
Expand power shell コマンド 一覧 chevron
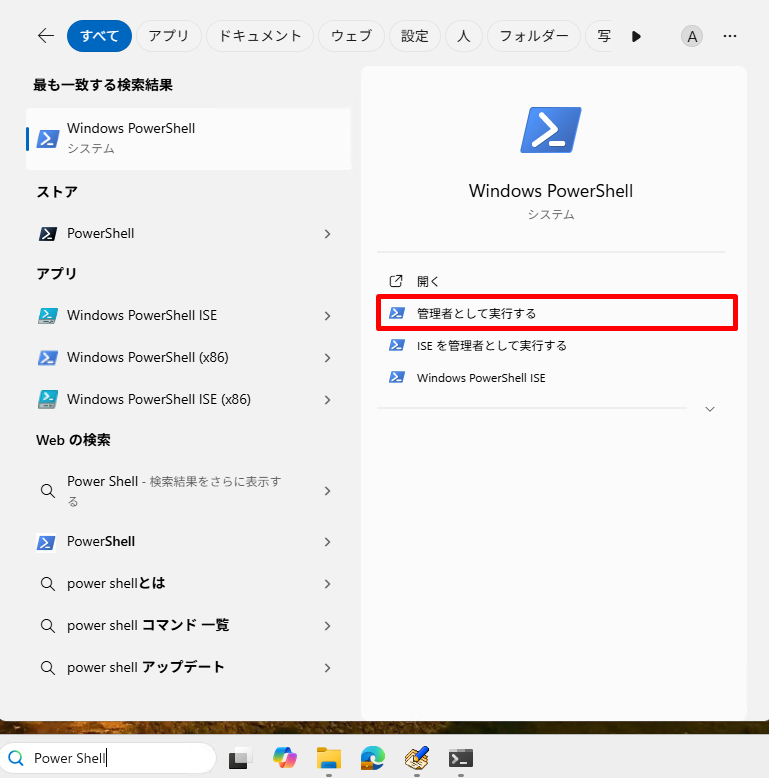[x=327, y=626]
